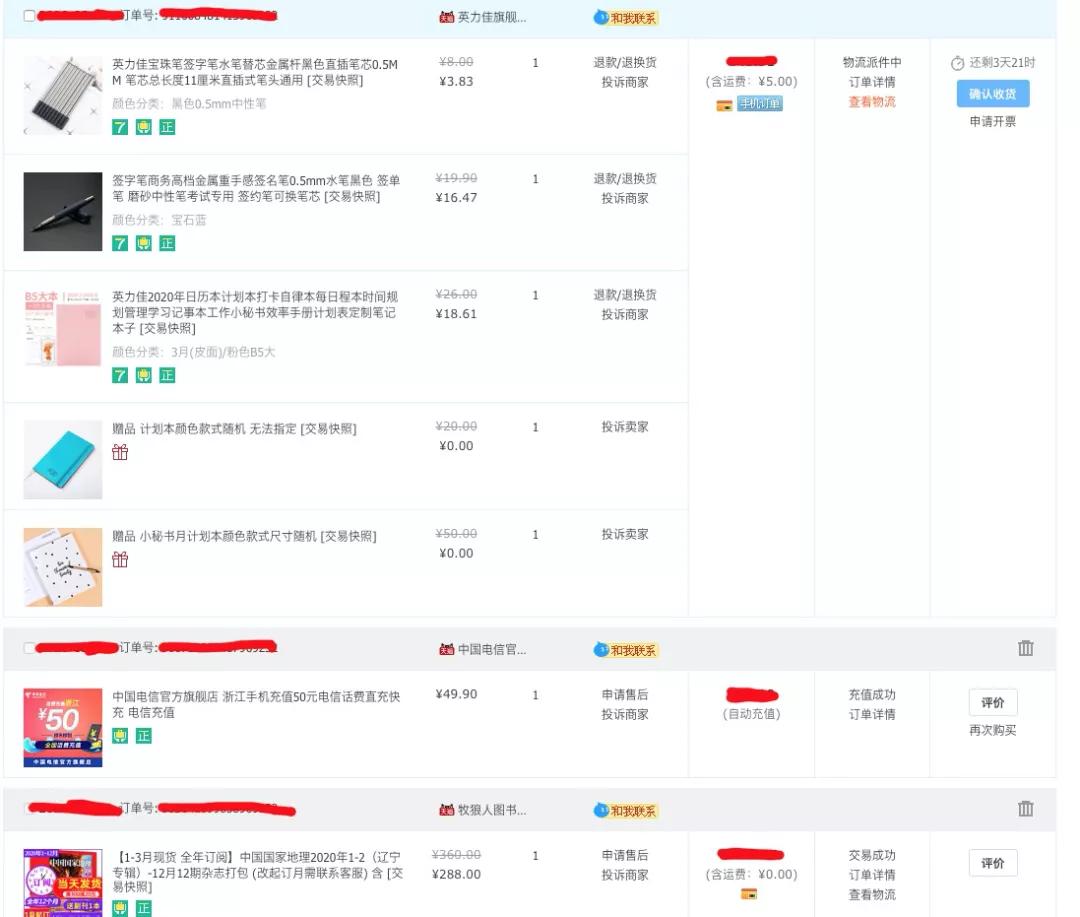Click the gift icon under the free planner item
Viewport: 1080px width, 917px height.
click(x=120, y=452)
